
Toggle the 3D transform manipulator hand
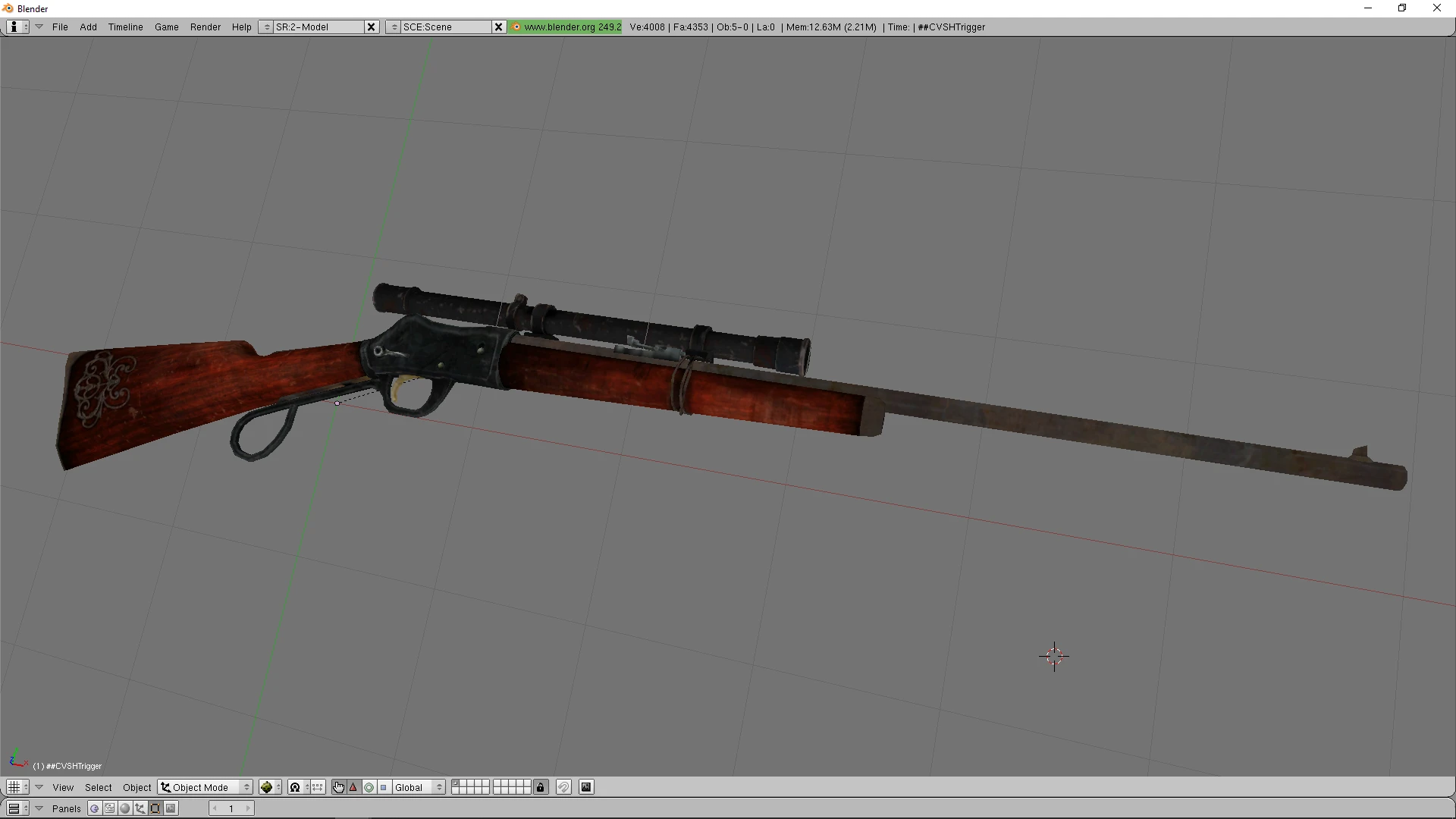338,787
